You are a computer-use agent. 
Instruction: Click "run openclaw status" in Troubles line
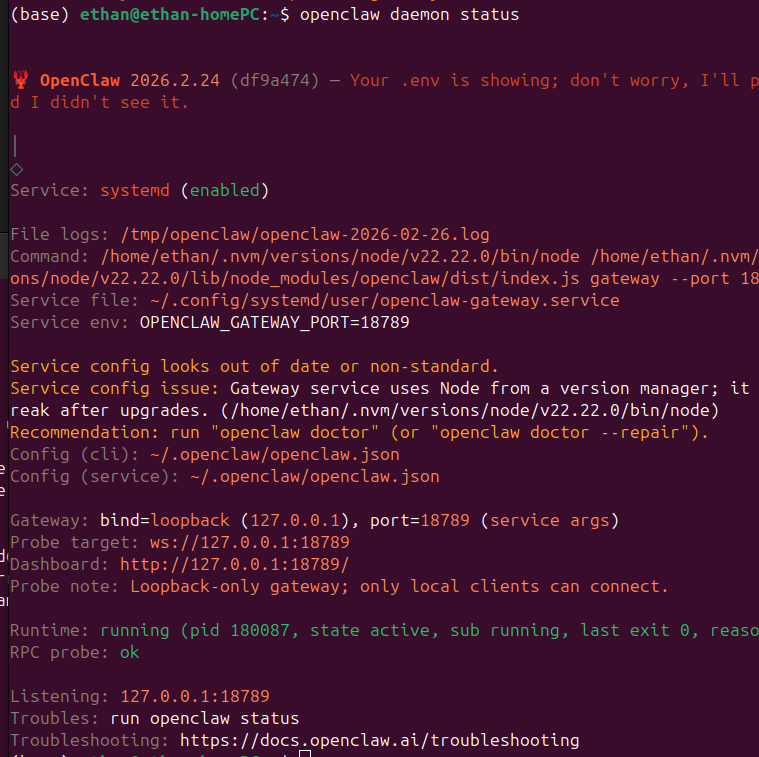[204, 718]
